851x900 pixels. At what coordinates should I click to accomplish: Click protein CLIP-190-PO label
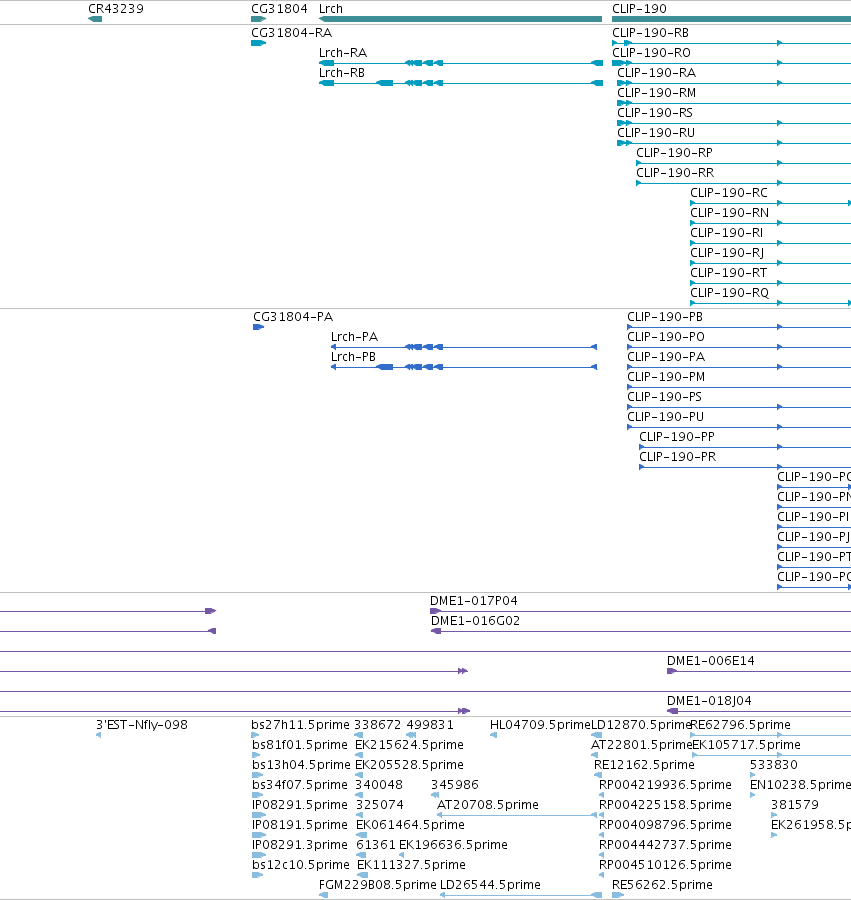click(x=666, y=337)
